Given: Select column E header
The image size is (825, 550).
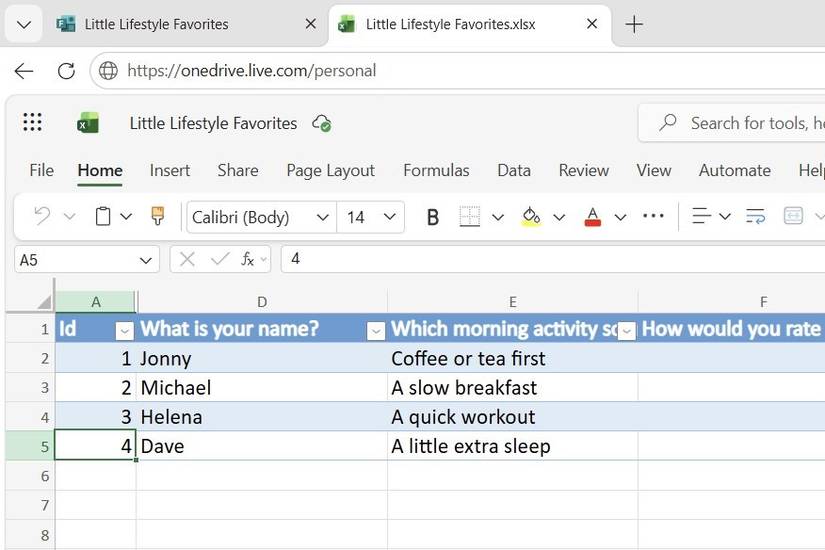Looking at the screenshot, I should [x=512, y=302].
